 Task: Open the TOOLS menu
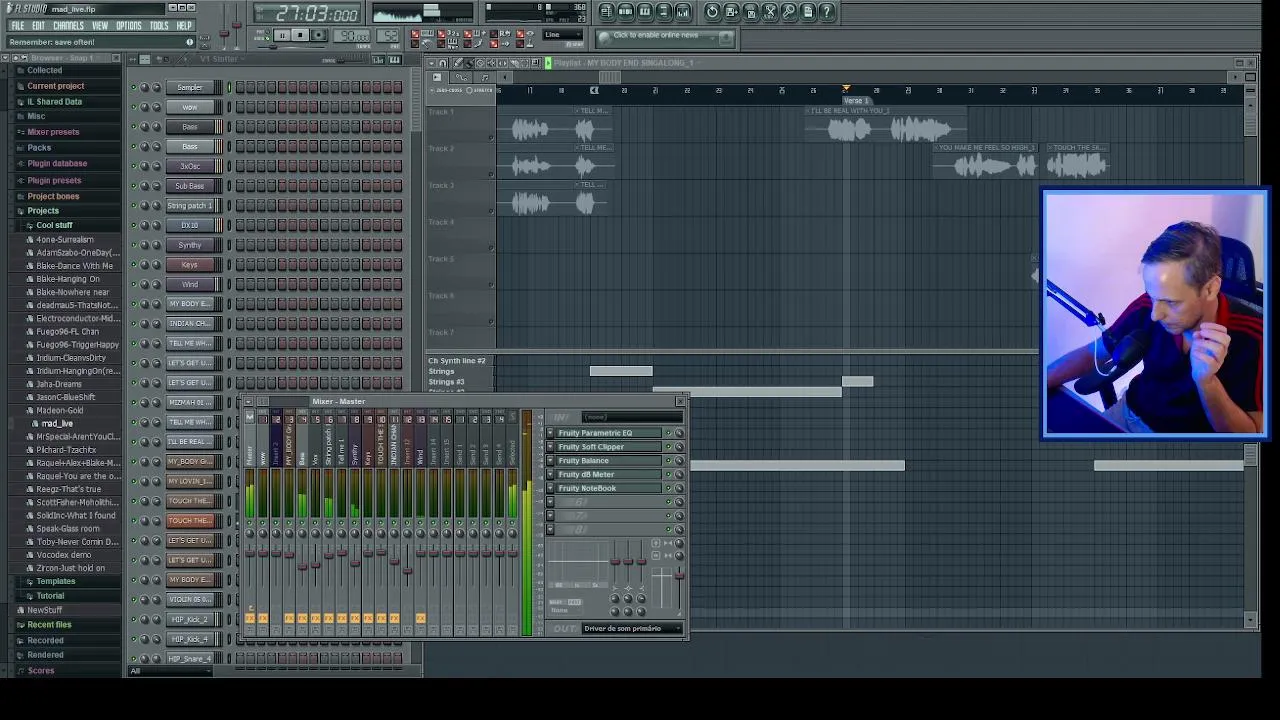pos(159,26)
